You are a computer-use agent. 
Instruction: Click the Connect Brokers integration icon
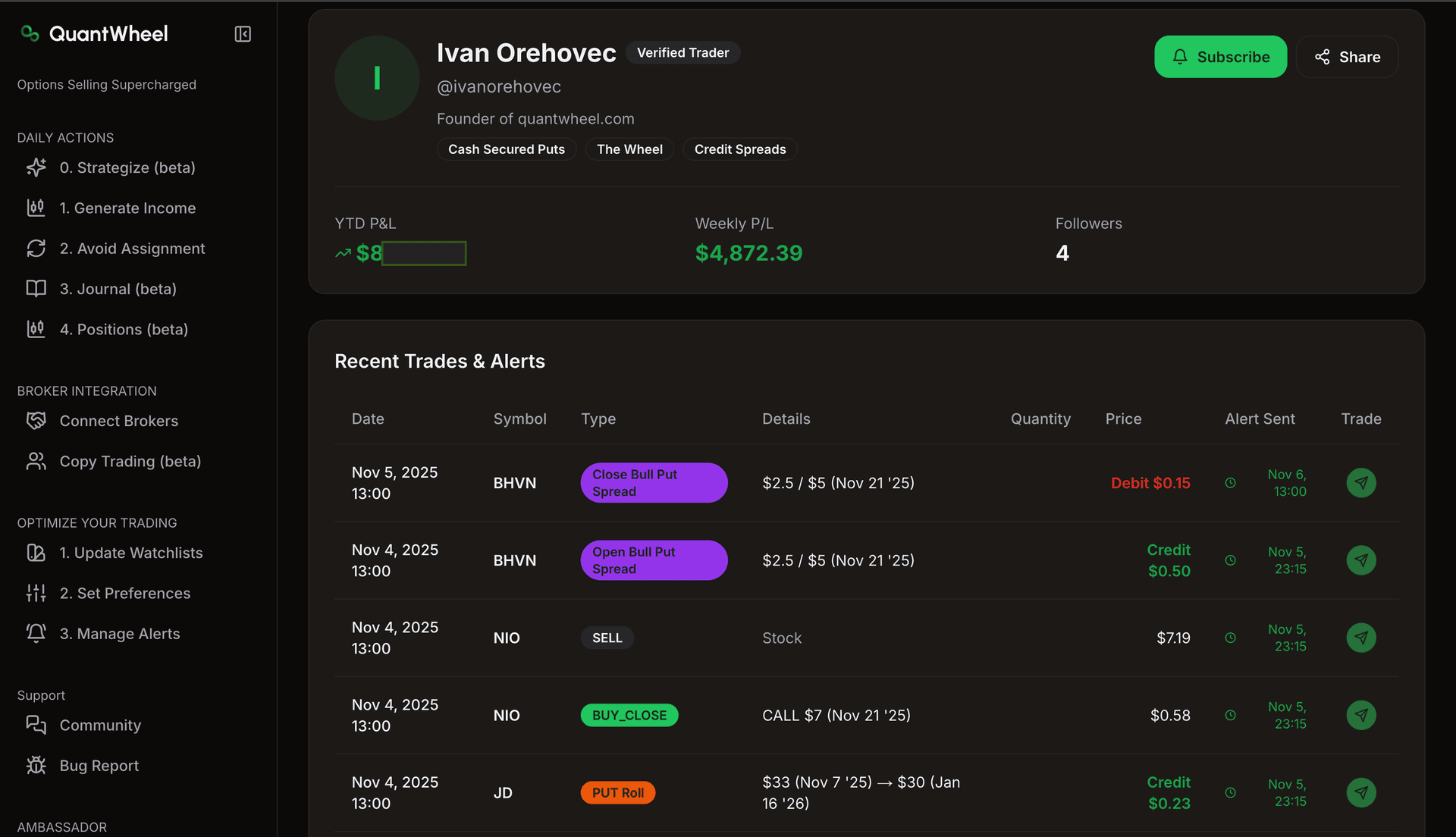[x=36, y=421]
